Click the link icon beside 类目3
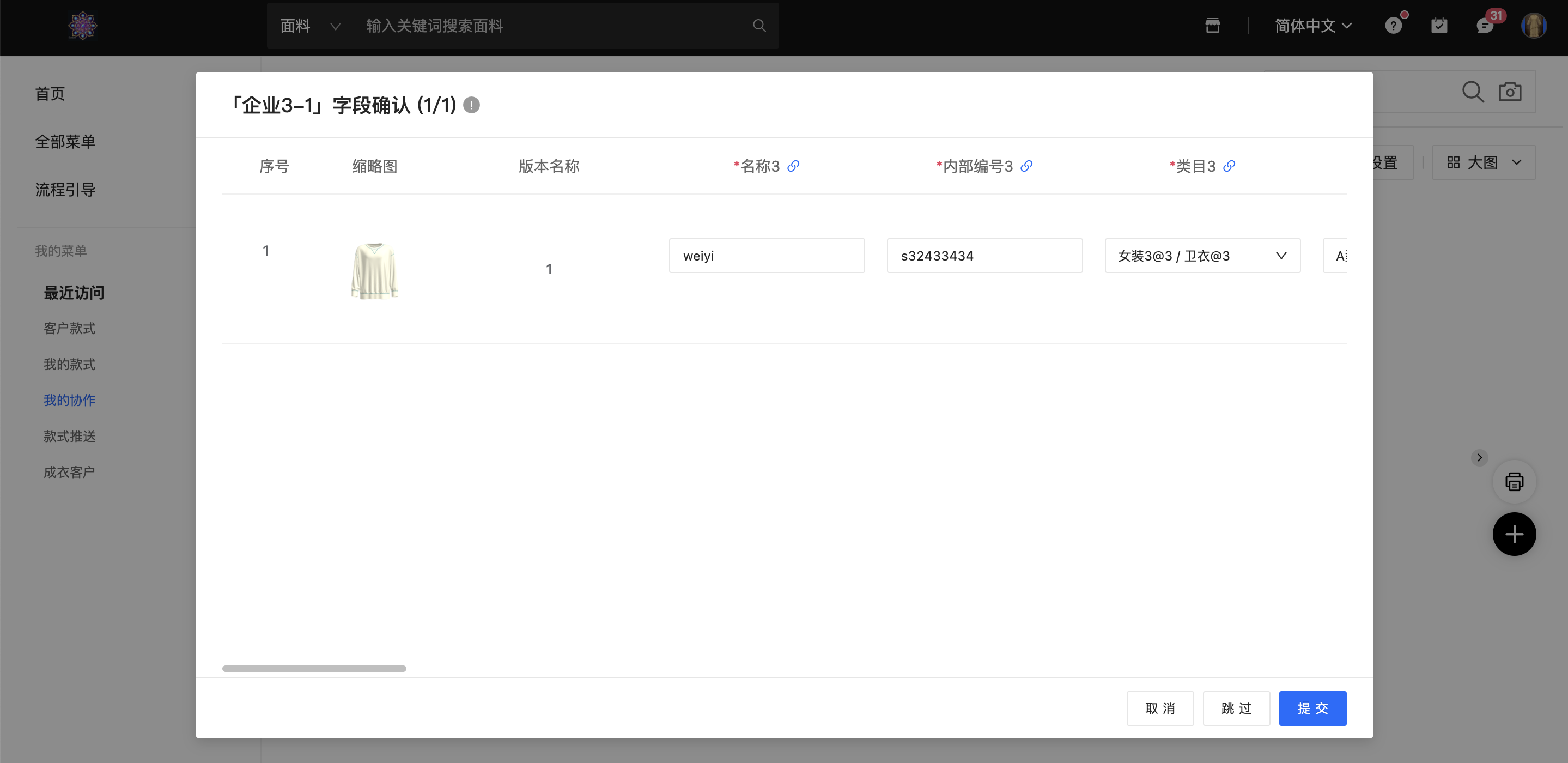 [x=1229, y=166]
